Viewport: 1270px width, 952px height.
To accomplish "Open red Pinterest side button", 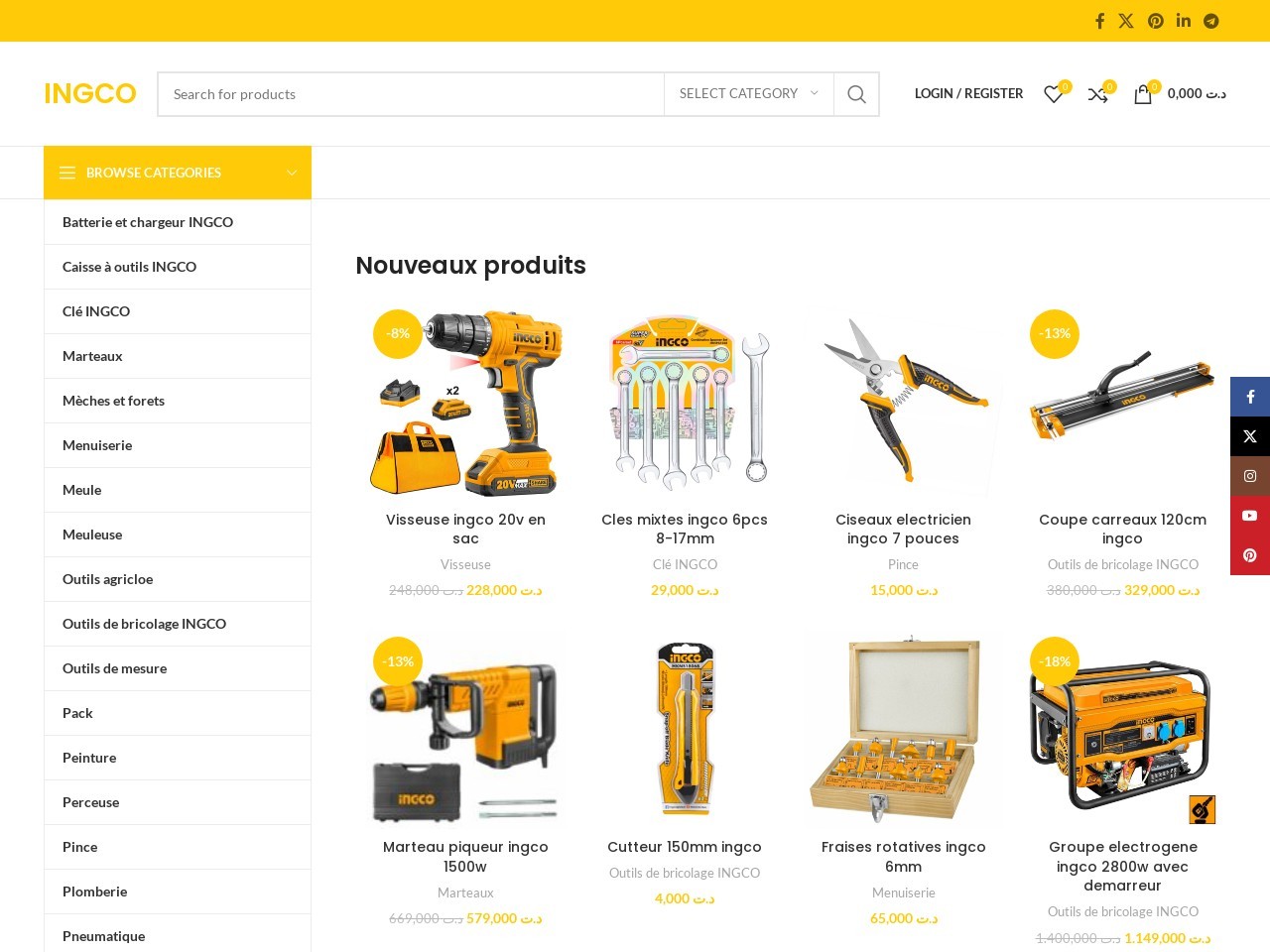I will (x=1250, y=555).
